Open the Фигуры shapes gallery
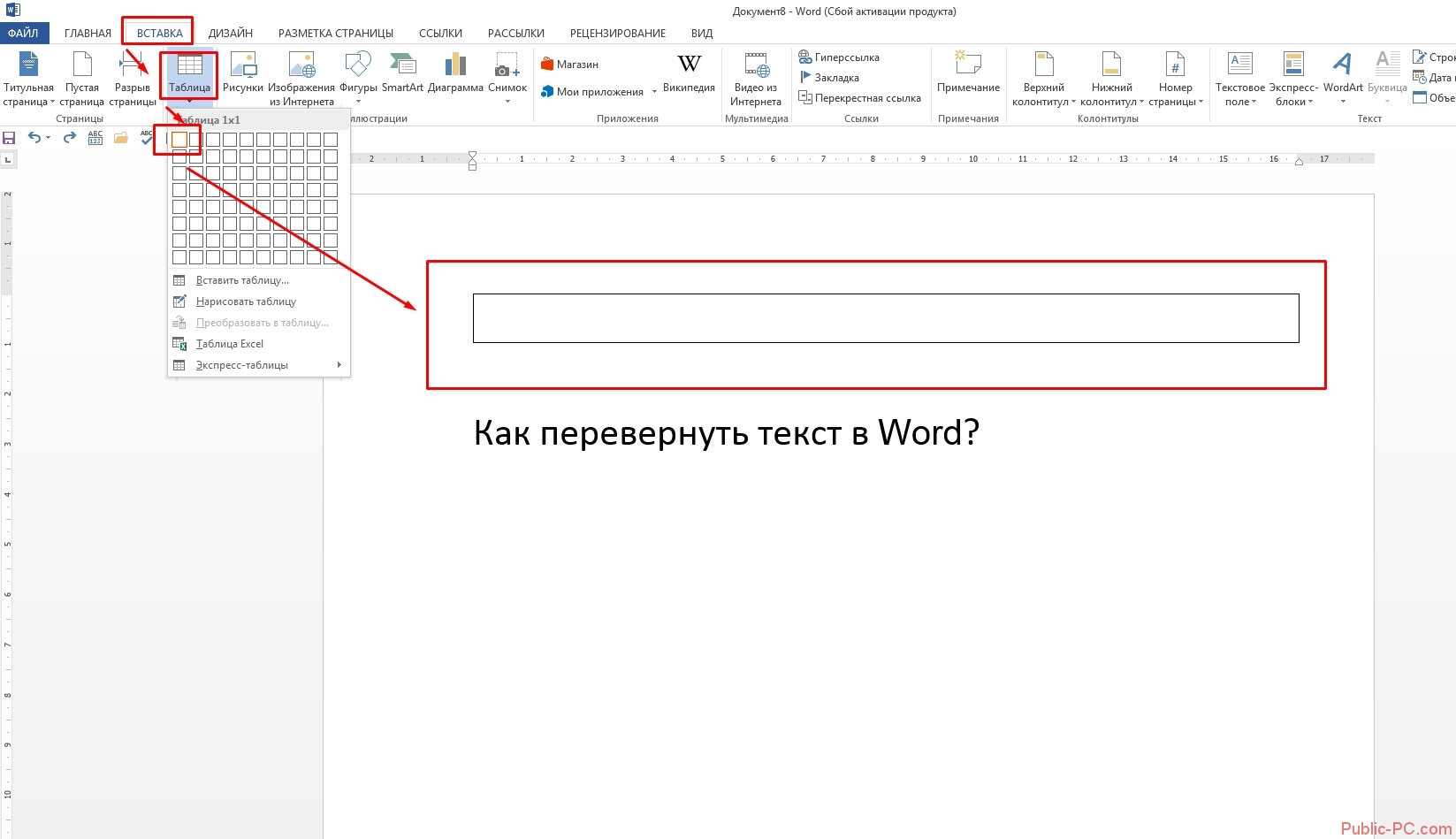Viewport: 1456px width, 839px height. [358, 78]
